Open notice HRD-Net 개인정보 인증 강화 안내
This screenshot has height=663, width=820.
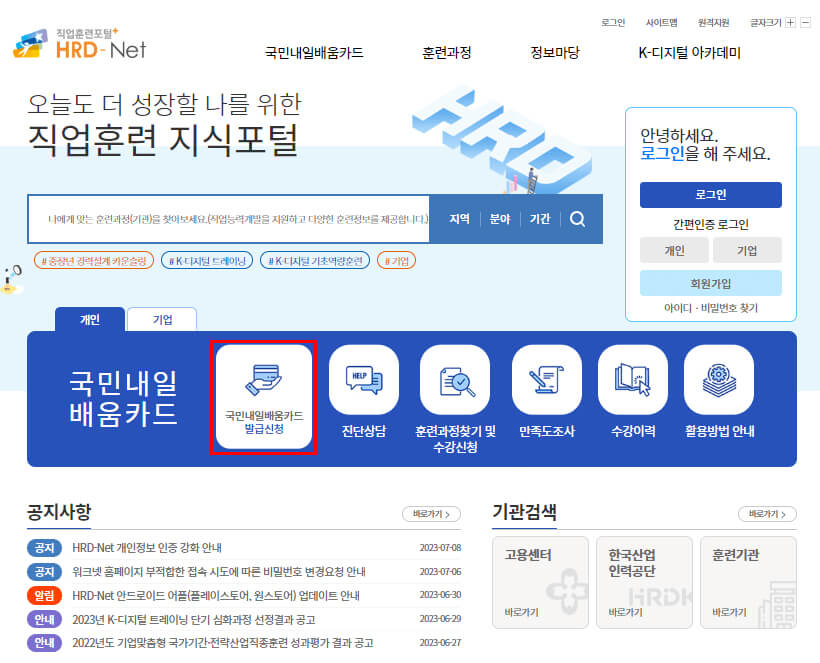click(x=147, y=547)
